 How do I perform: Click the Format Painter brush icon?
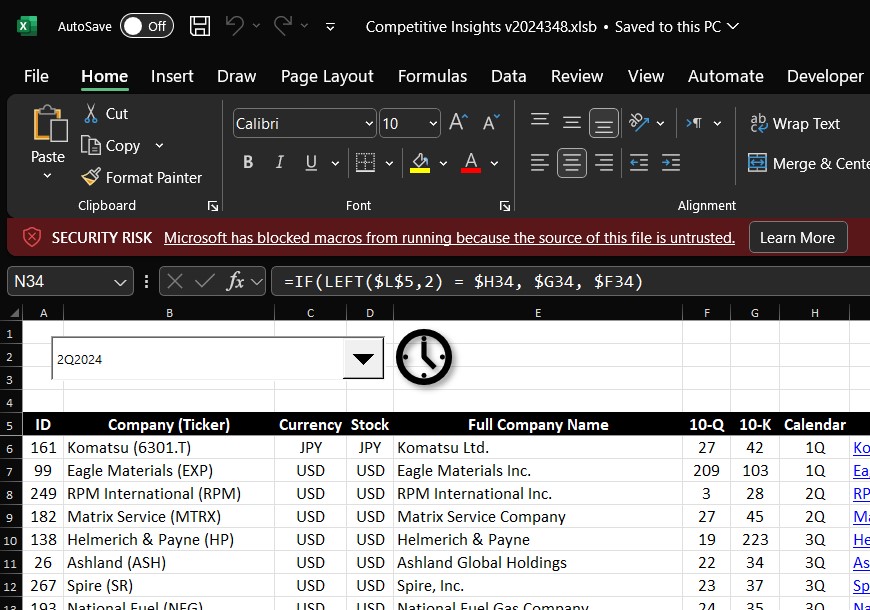tap(91, 177)
